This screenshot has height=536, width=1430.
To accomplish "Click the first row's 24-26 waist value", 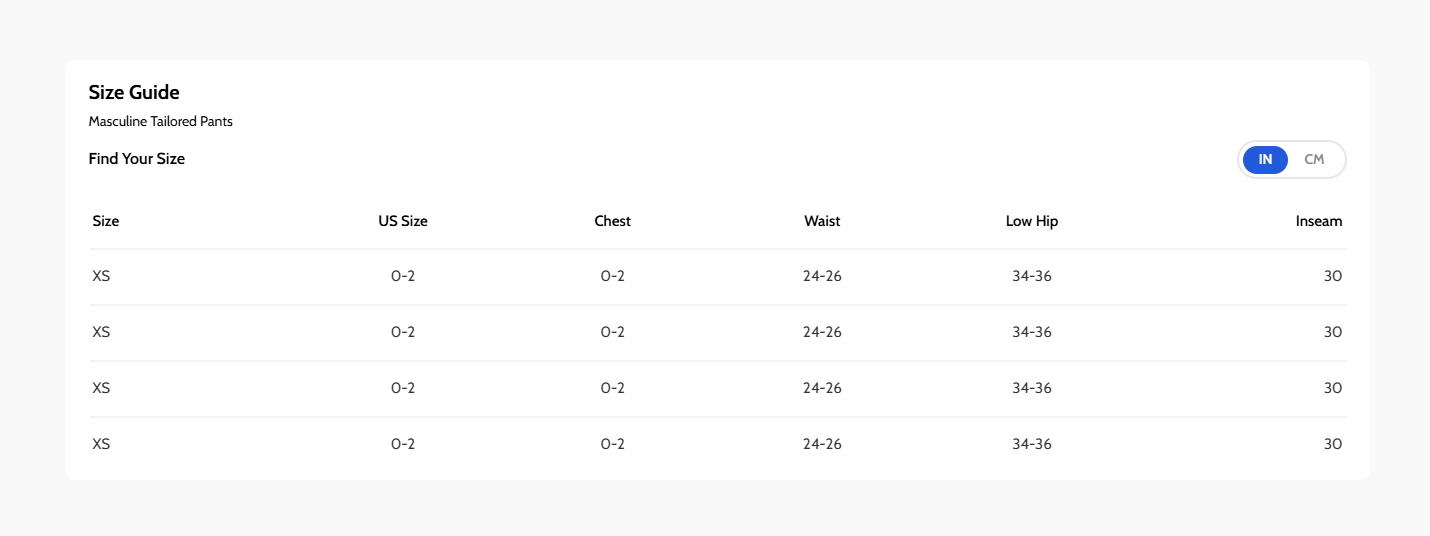I will (x=822, y=276).
